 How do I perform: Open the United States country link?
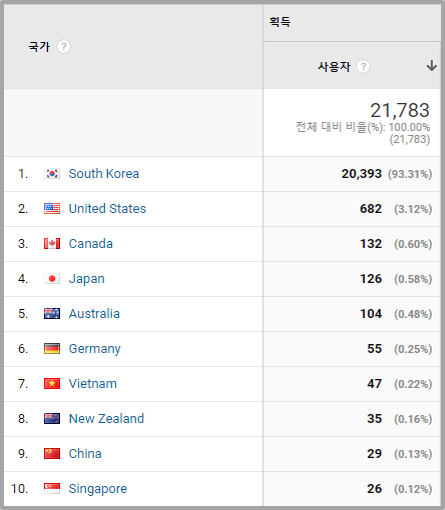[x=107, y=209]
